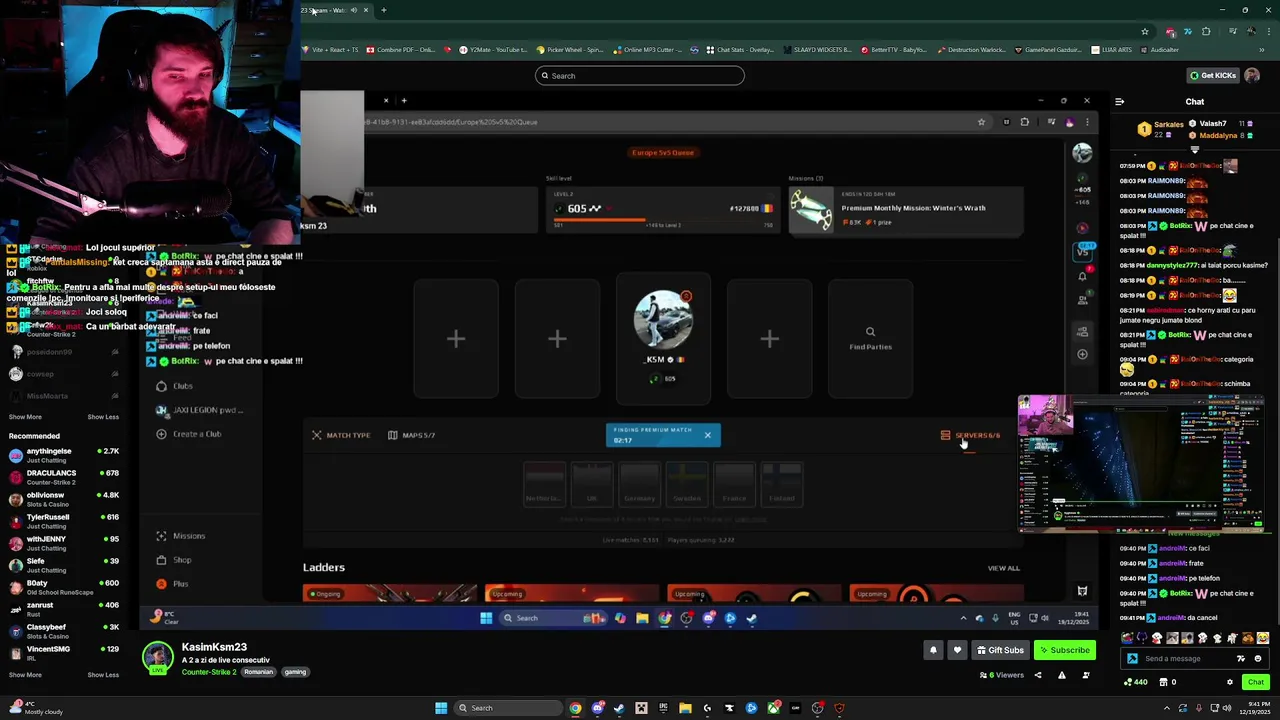Click VIEW ALL ladders link
Screen dimensions: 1280x720
pos(1003,568)
